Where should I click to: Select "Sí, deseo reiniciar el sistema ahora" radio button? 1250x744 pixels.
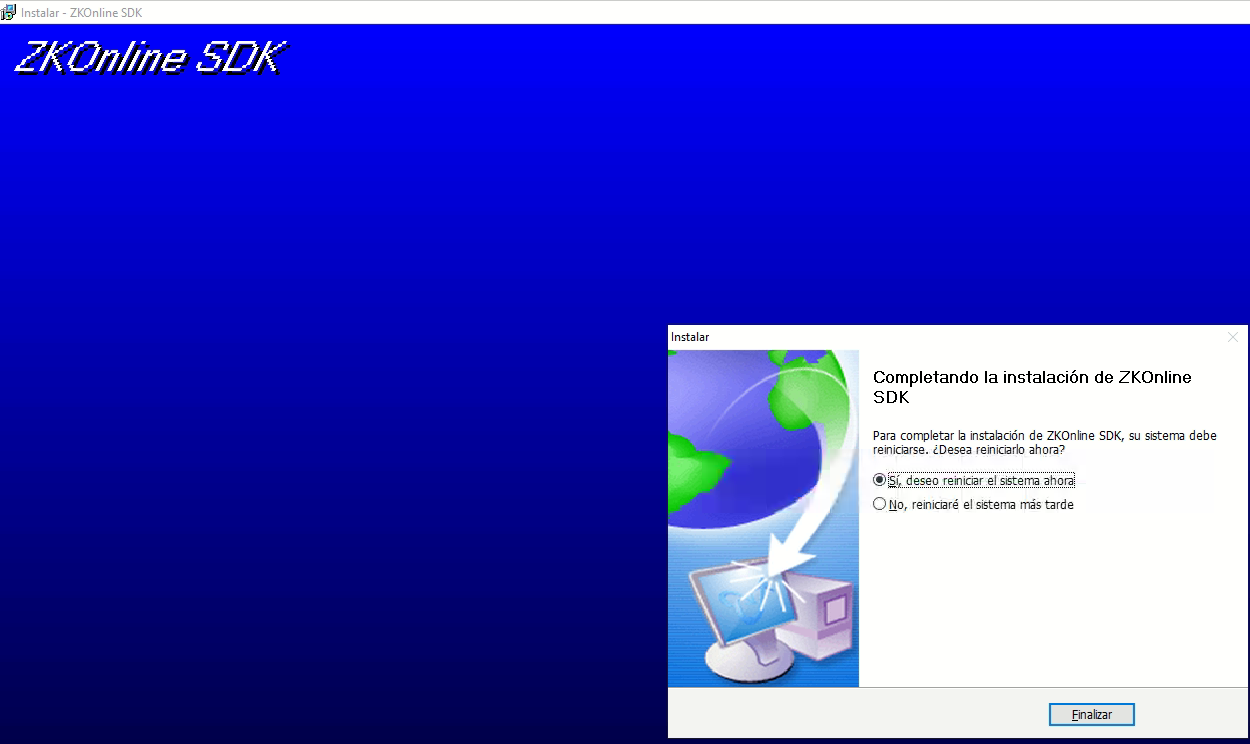click(880, 480)
